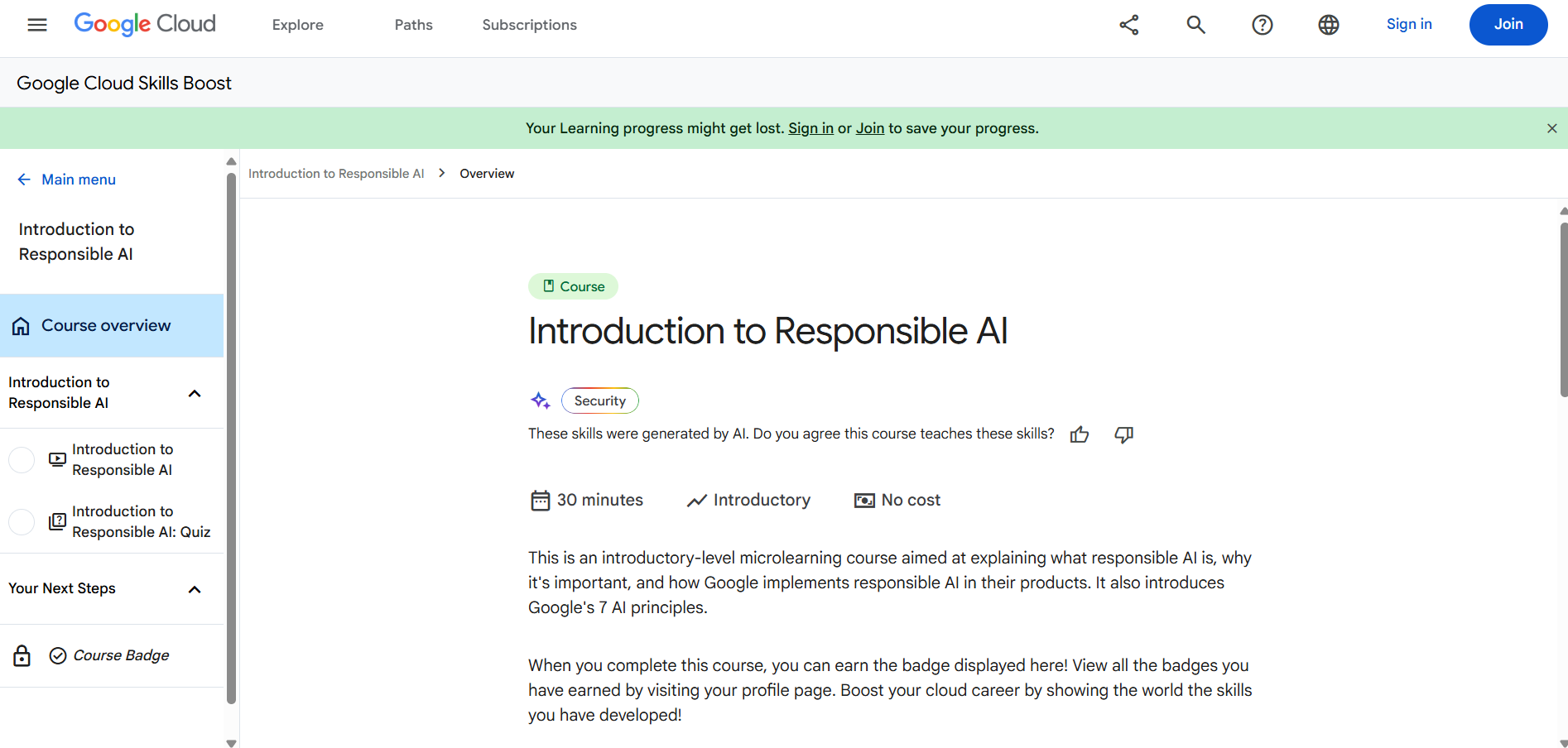Screen dimensions: 1568x748
Task: Click Google Cloud Skills Boost title
Action: click(124, 83)
